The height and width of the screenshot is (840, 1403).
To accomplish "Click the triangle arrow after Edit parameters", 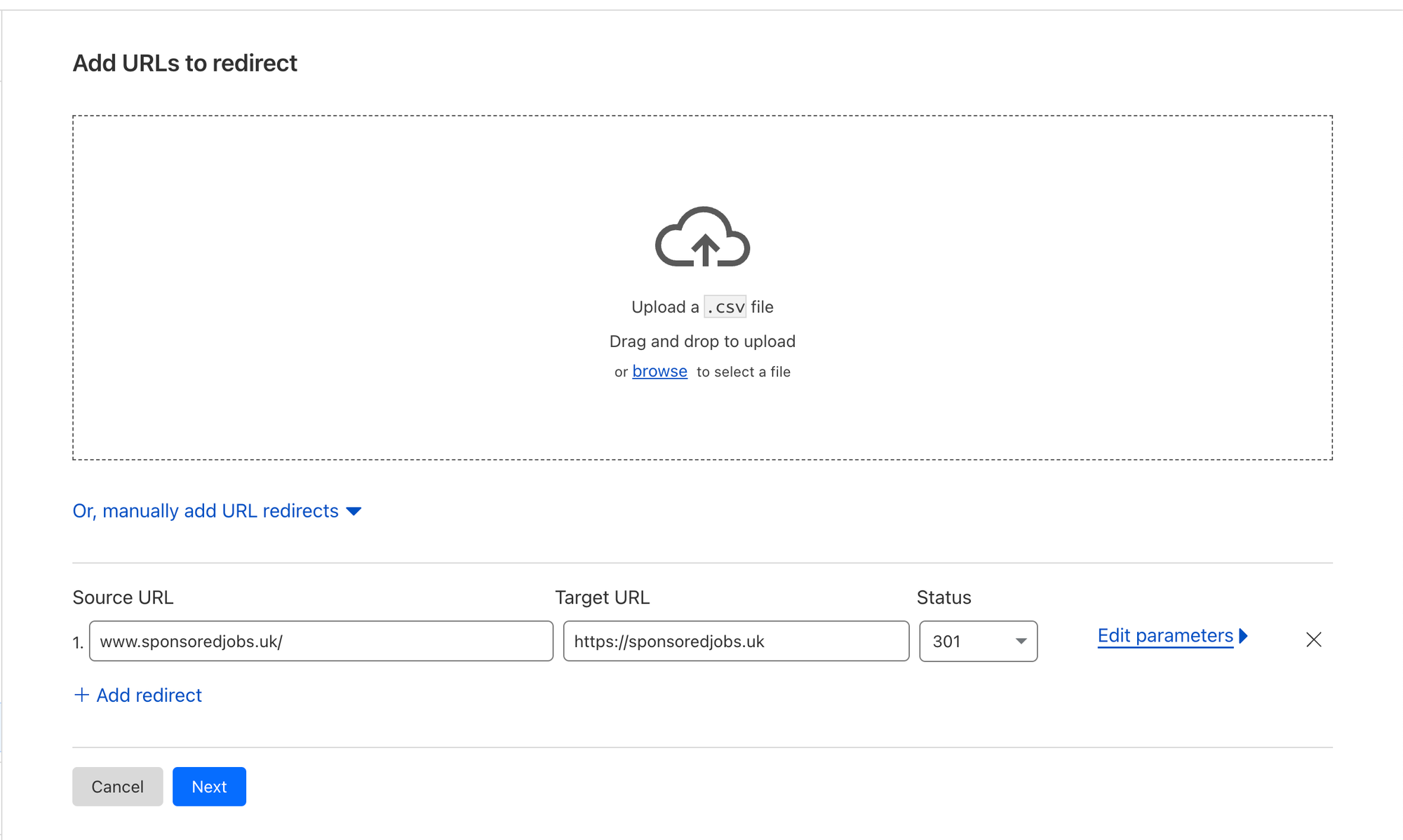I will (x=1244, y=636).
